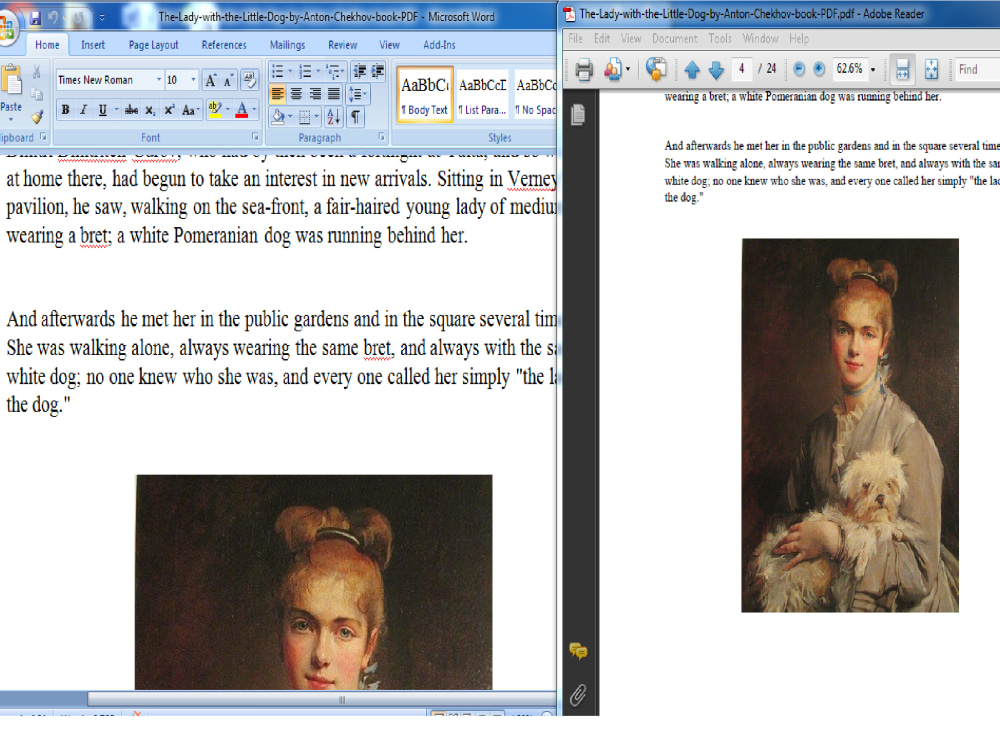
Task: Click the Print icon in Adobe Reader
Action: 584,69
